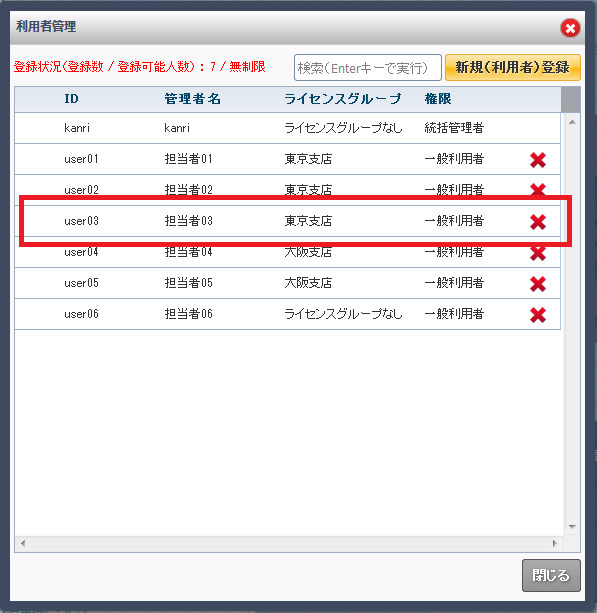Select the kanri 統括管理者 row
This screenshot has width=597, height=613.
[287, 128]
